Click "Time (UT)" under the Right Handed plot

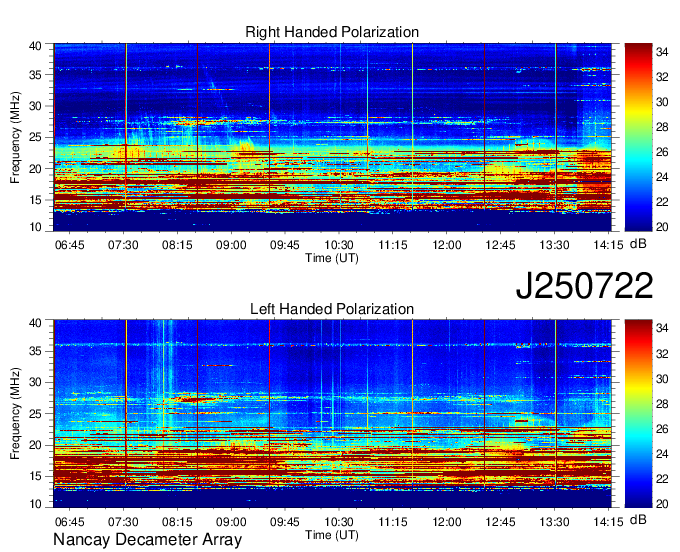332,258
